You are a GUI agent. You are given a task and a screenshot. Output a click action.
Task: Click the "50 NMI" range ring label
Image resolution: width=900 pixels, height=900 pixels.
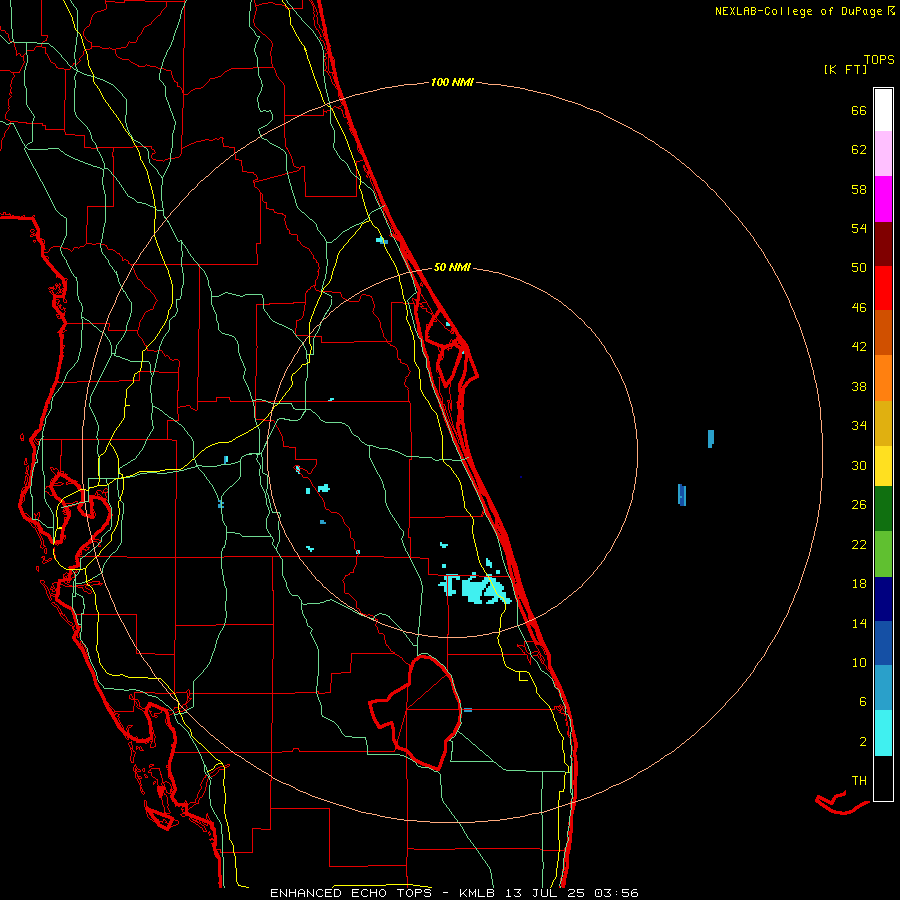(452, 267)
